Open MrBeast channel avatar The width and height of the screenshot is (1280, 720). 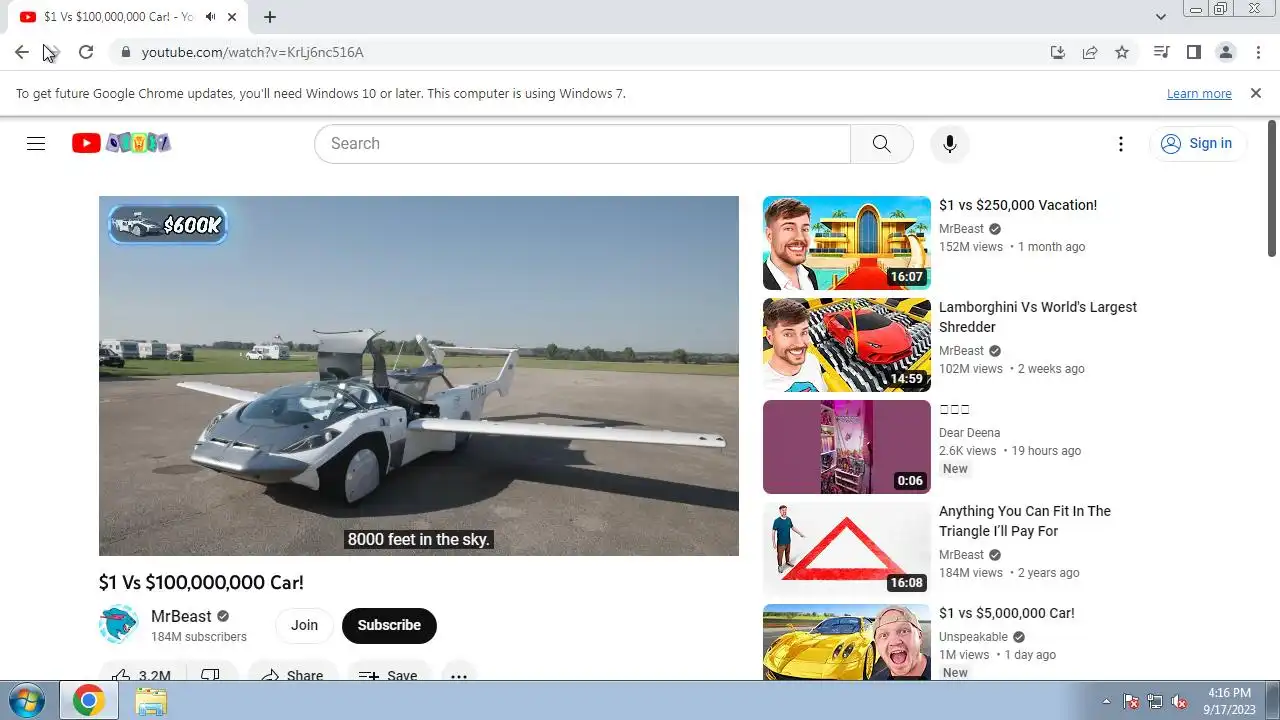pos(118,624)
